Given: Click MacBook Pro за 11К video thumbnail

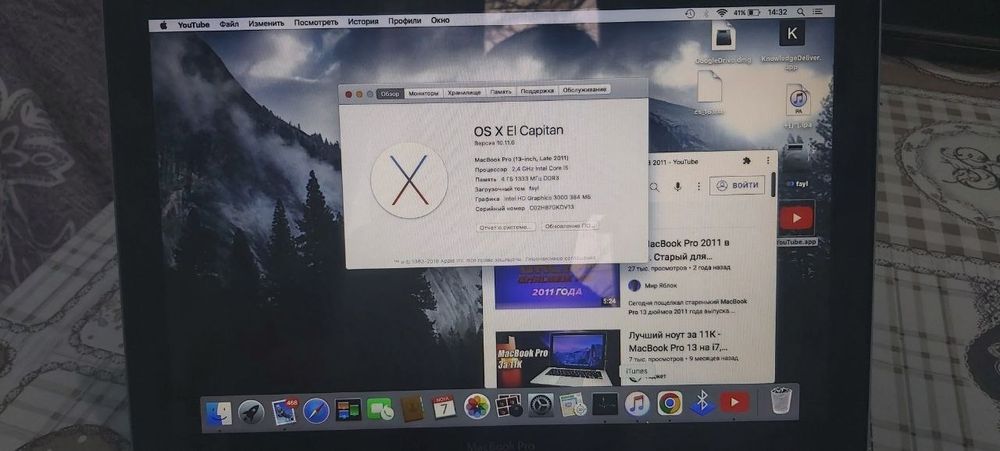Looking at the screenshot, I should click(x=557, y=358).
